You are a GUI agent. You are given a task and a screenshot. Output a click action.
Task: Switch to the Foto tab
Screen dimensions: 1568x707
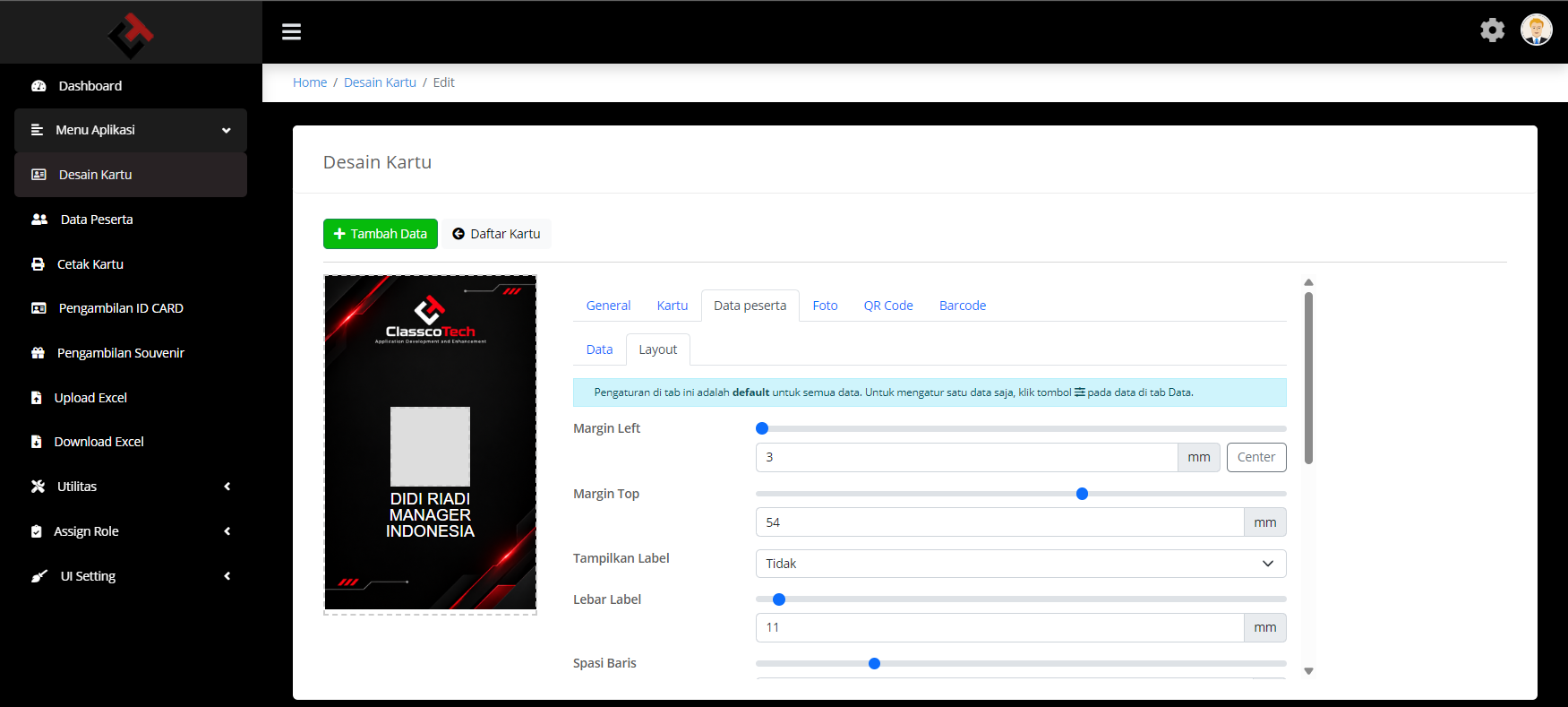(x=825, y=306)
